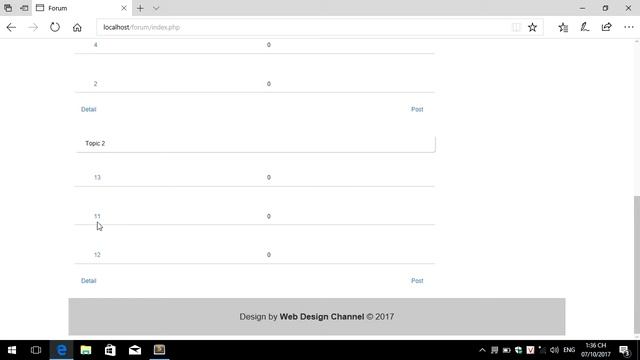Open the favorites hub
This screenshot has height=360, width=640.
click(x=563, y=27)
